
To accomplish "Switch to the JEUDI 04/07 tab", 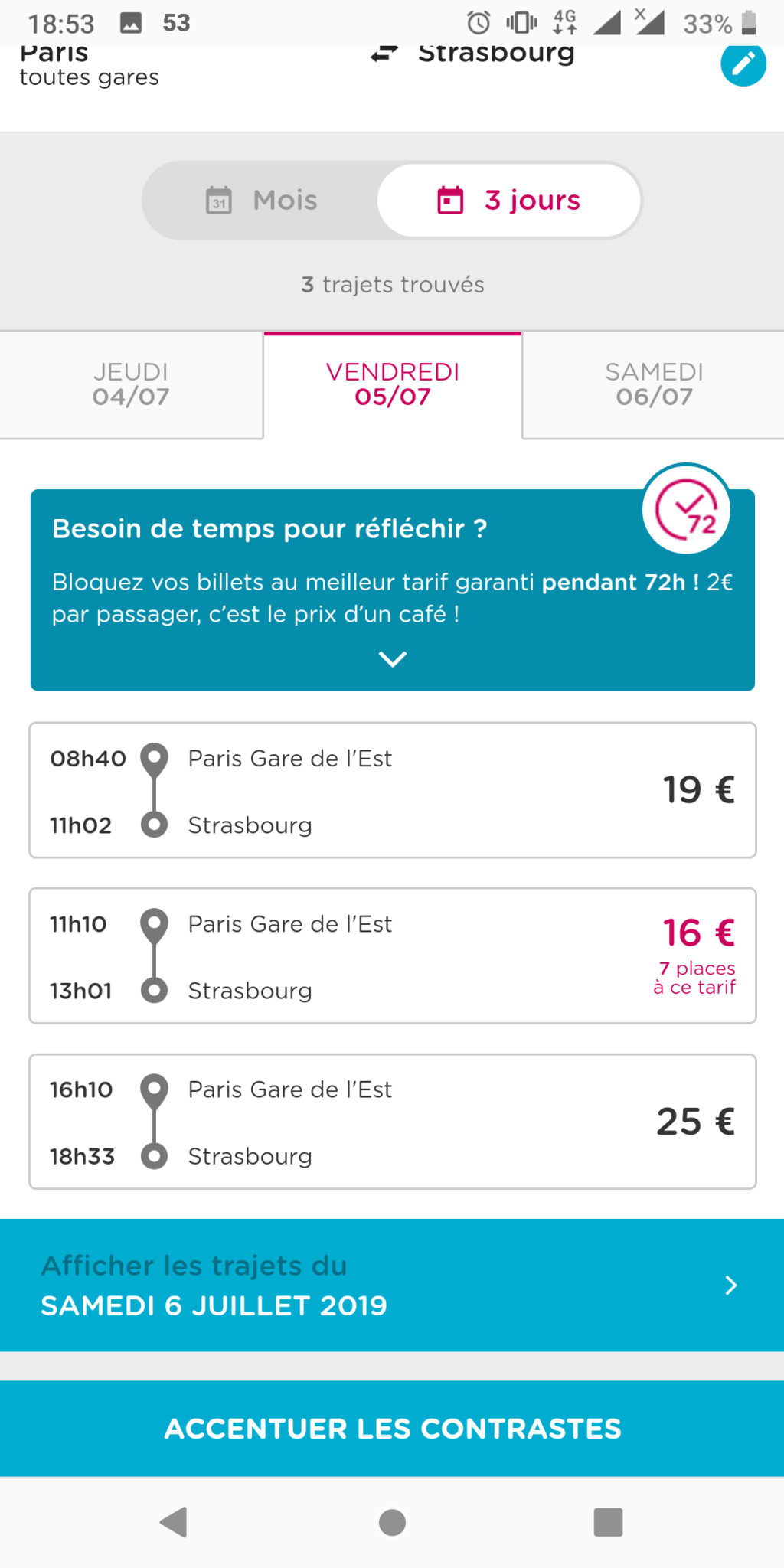I will 131,384.
